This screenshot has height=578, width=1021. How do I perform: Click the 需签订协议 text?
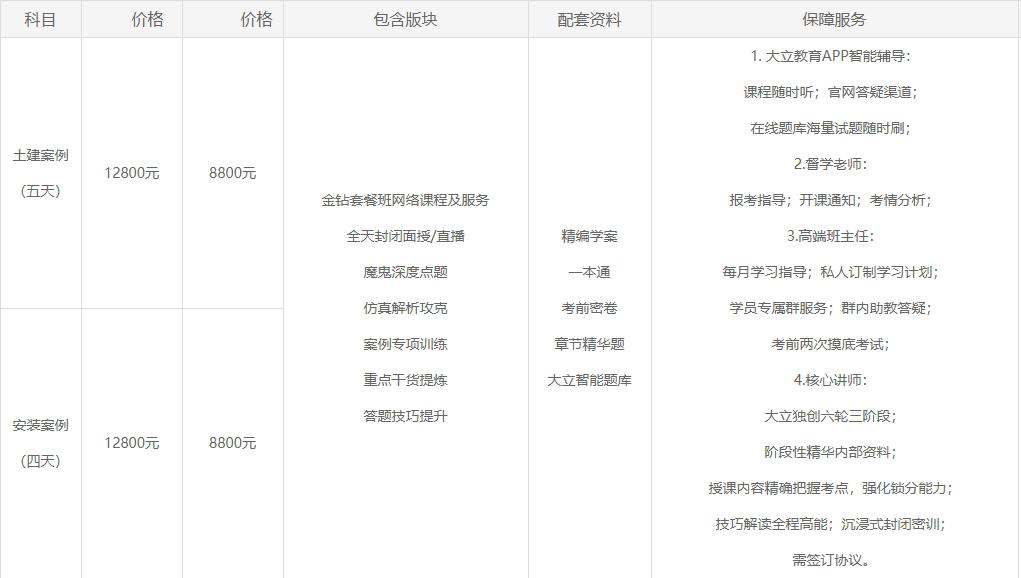[x=830, y=560]
